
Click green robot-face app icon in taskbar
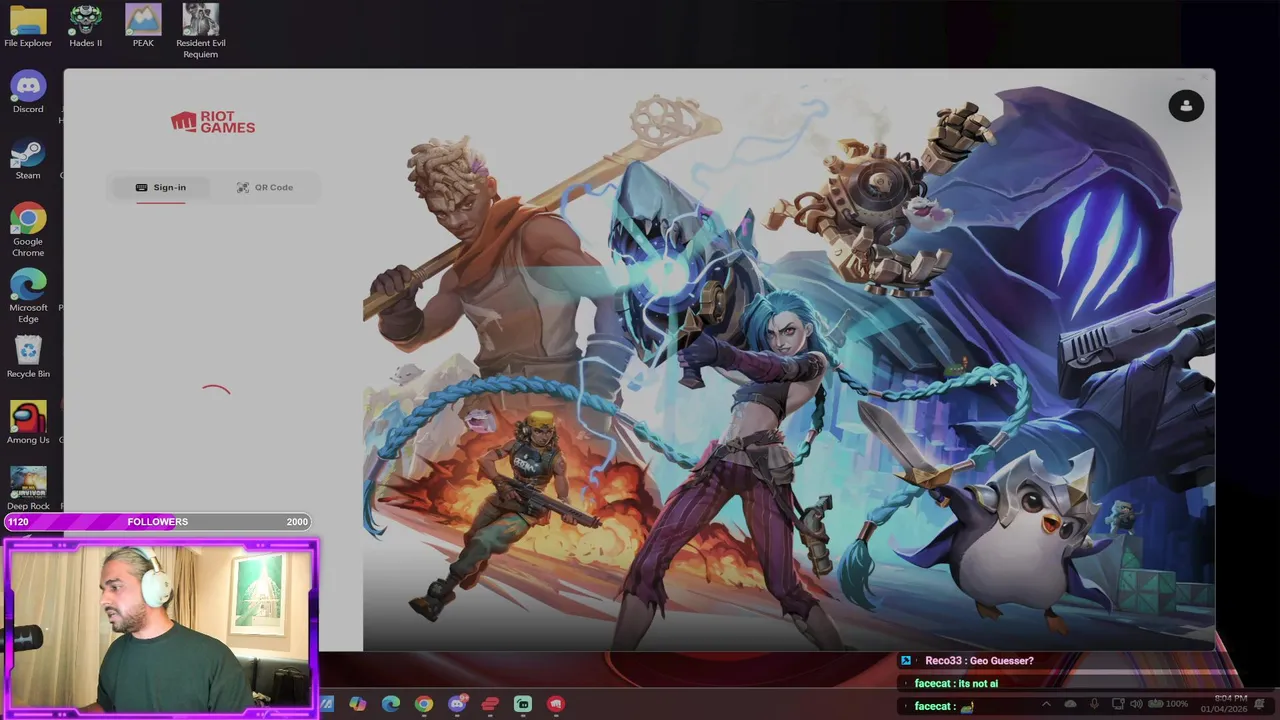(x=523, y=704)
